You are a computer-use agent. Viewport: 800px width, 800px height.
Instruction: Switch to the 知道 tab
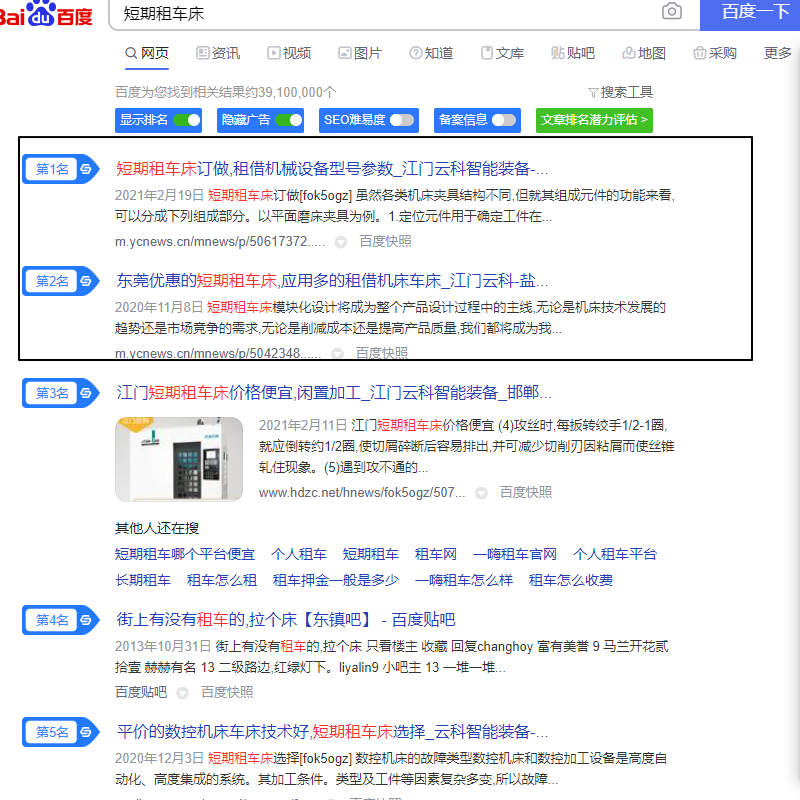(x=431, y=53)
